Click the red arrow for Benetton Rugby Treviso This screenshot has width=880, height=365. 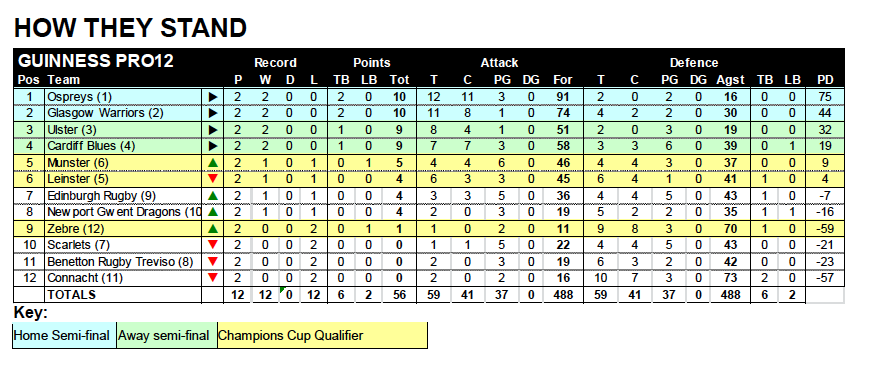(212, 261)
